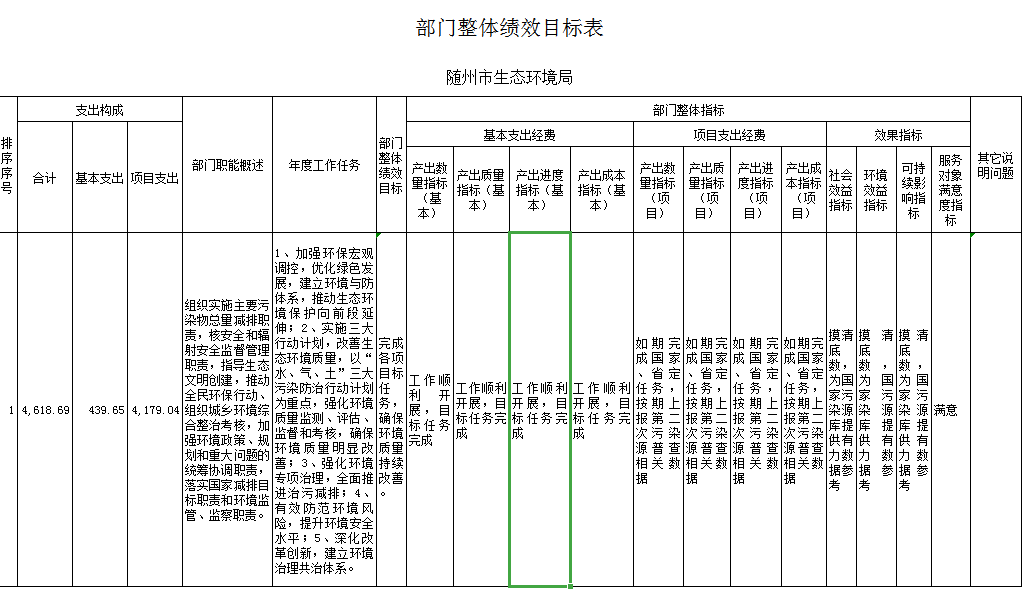The width and height of the screenshot is (1024, 590).
Task: Select the 合计 column header cell
Action: (45, 178)
